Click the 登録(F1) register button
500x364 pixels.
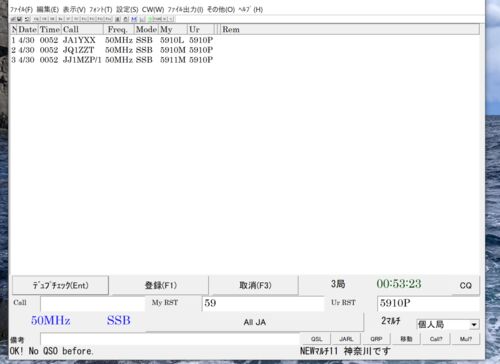pyautogui.click(x=160, y=285)
